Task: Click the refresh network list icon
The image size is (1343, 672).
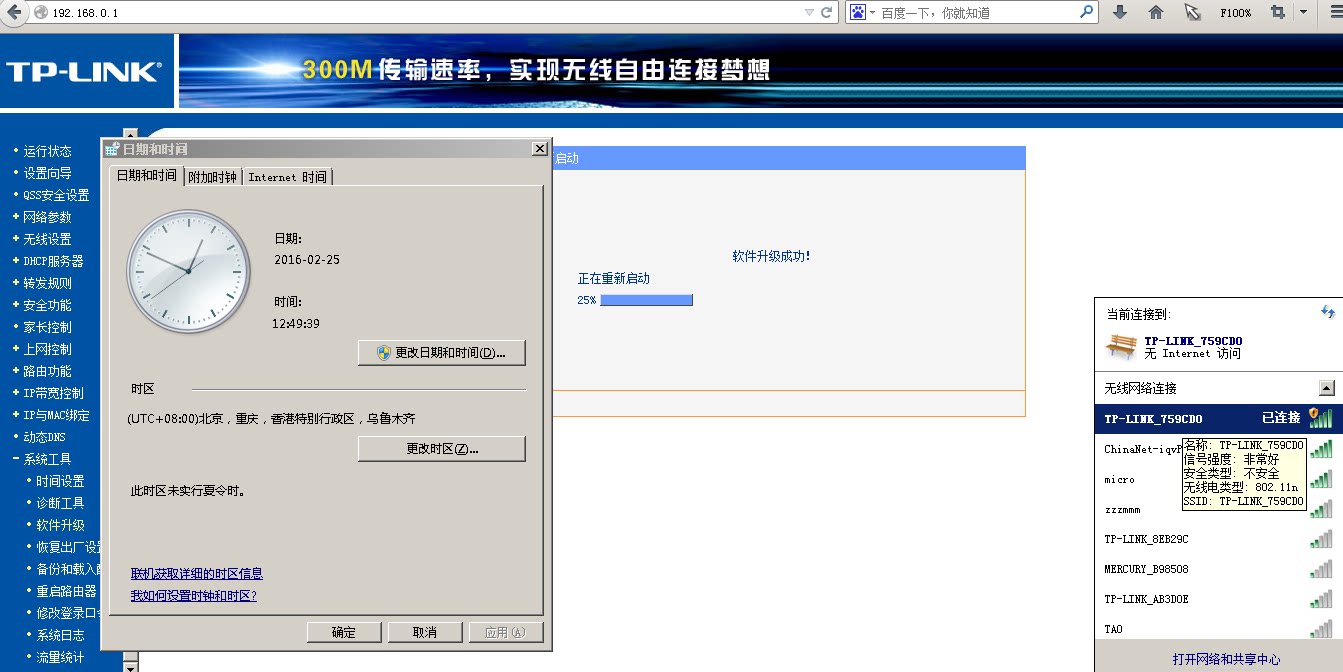Action: (1327, 313)
